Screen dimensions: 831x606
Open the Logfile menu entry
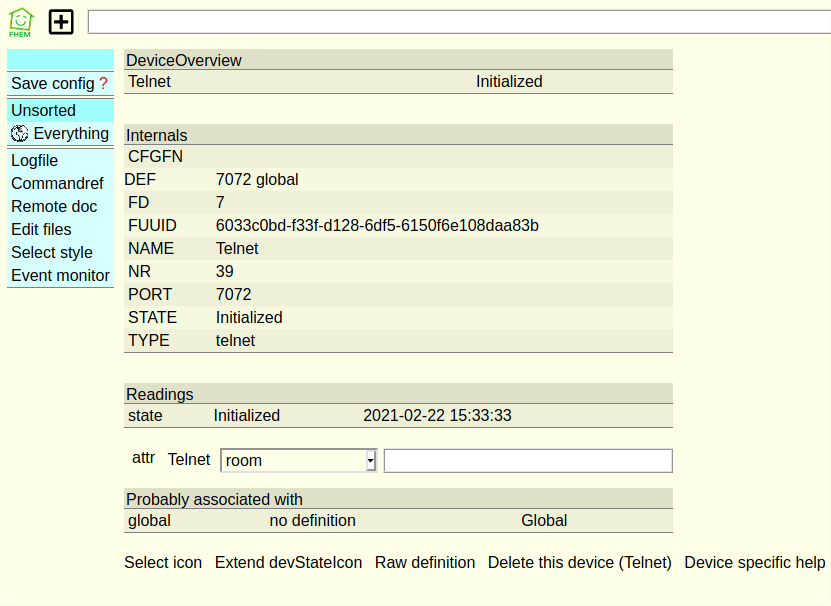tap(34, 160)
